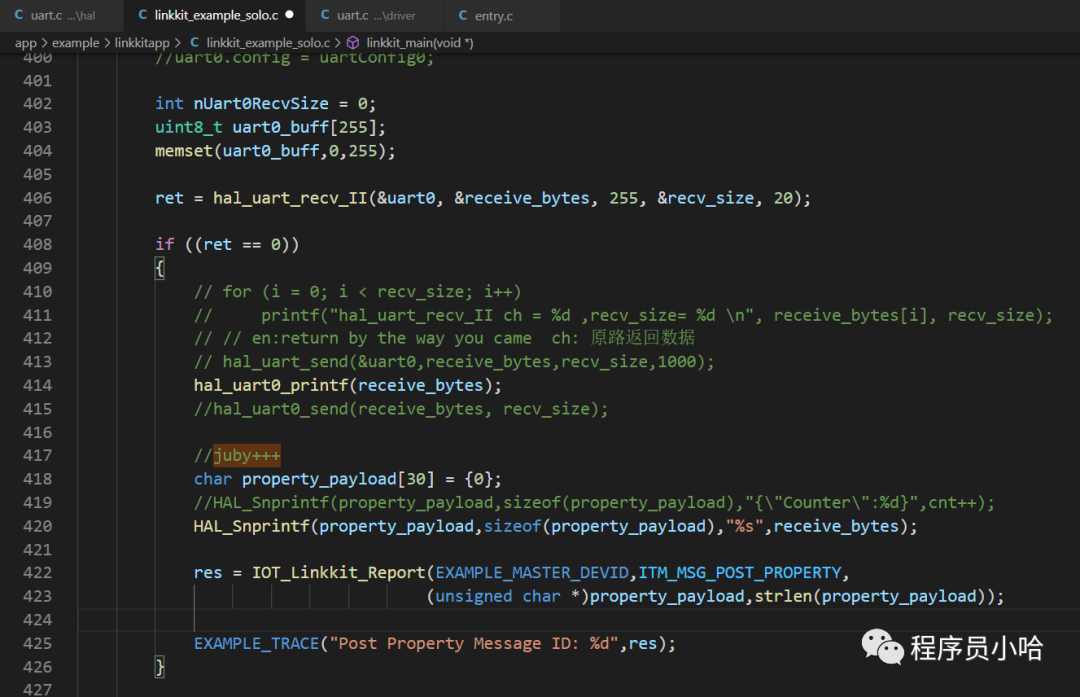
Task: Click the unsaved dot on linkkit_example_solo.c tab
Action: (x=289, y=15)
